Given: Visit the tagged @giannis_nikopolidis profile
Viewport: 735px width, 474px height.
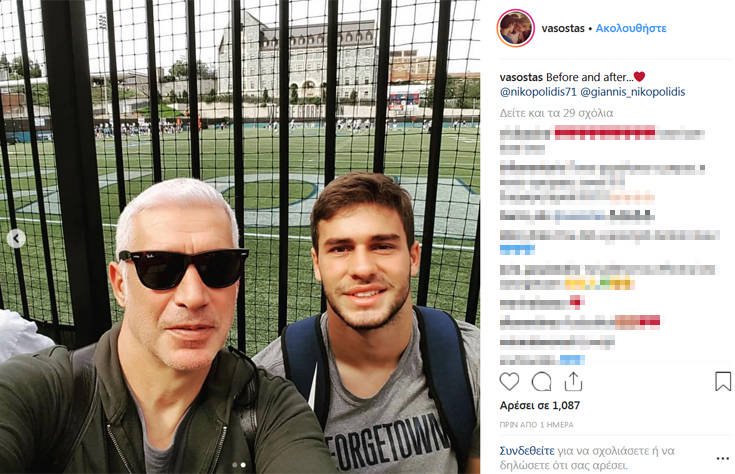Looking at the screenshot, I should (x=633, y=92).
